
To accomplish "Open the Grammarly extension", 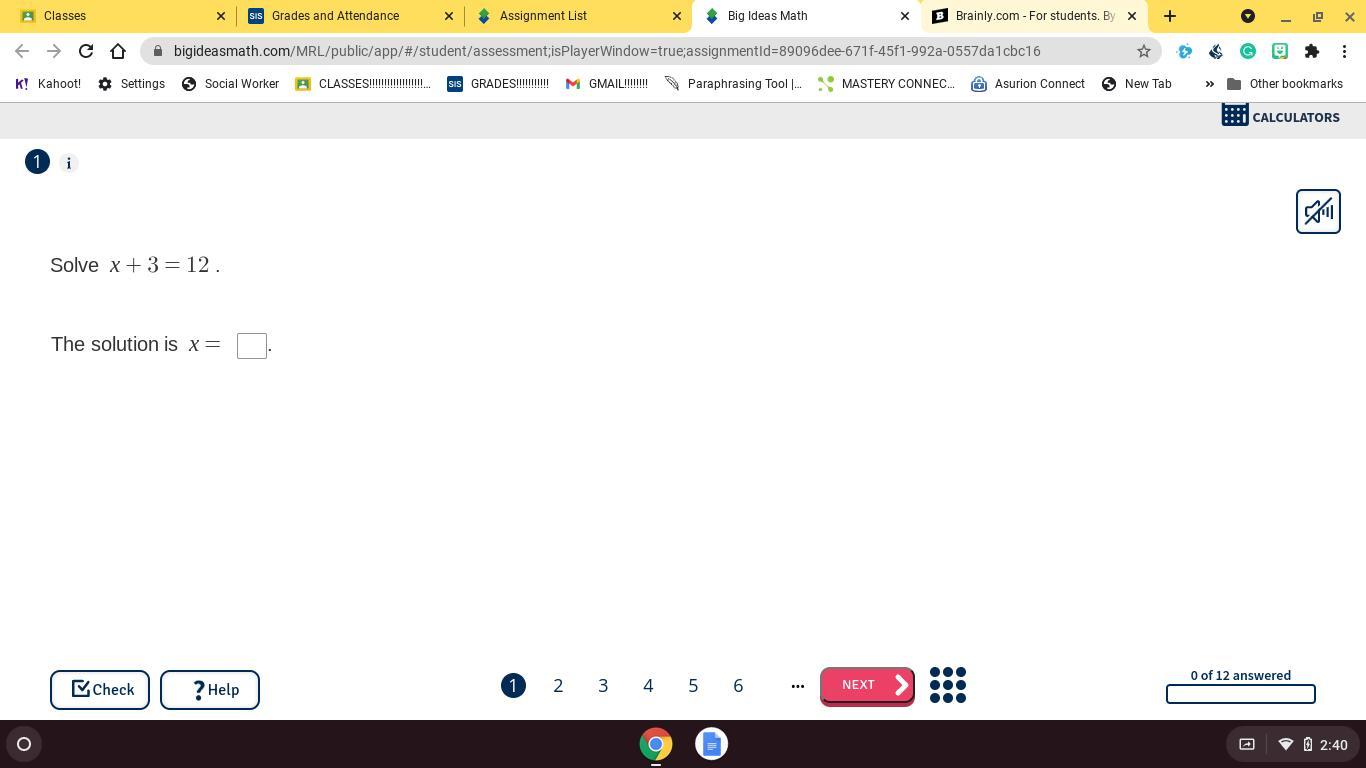I will 1248,51.
